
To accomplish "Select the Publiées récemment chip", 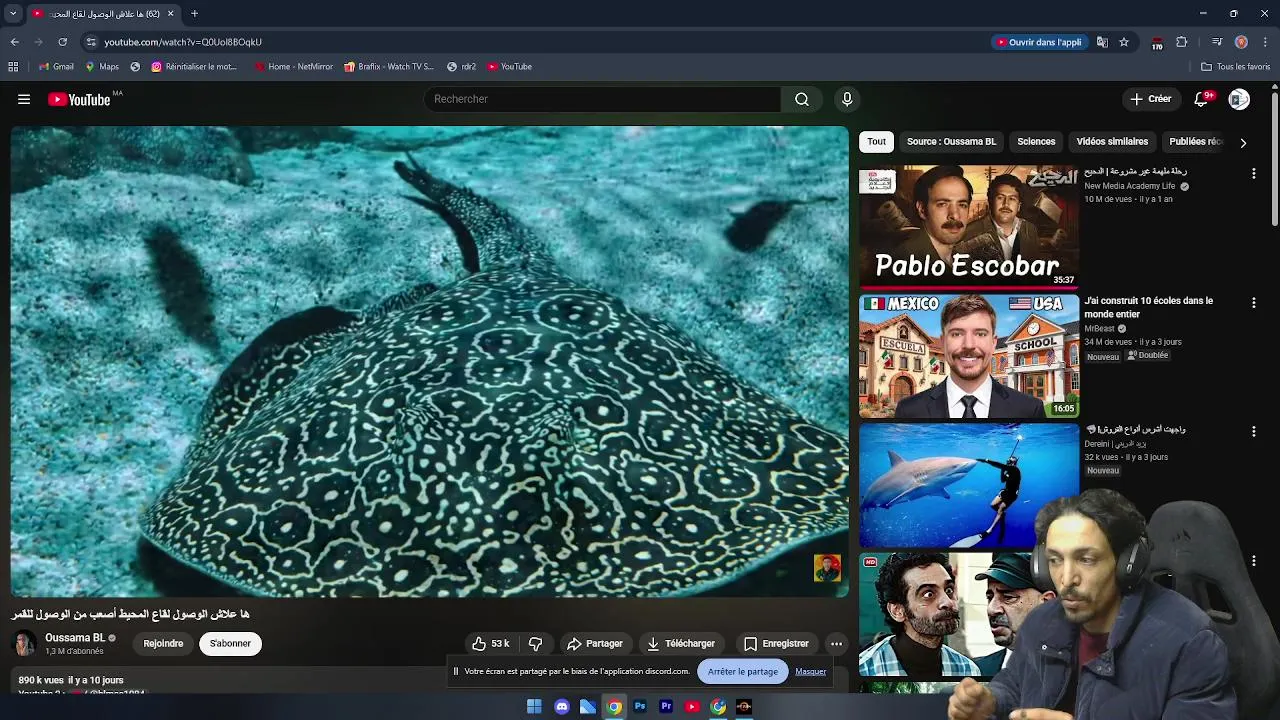I will 1195,142.
